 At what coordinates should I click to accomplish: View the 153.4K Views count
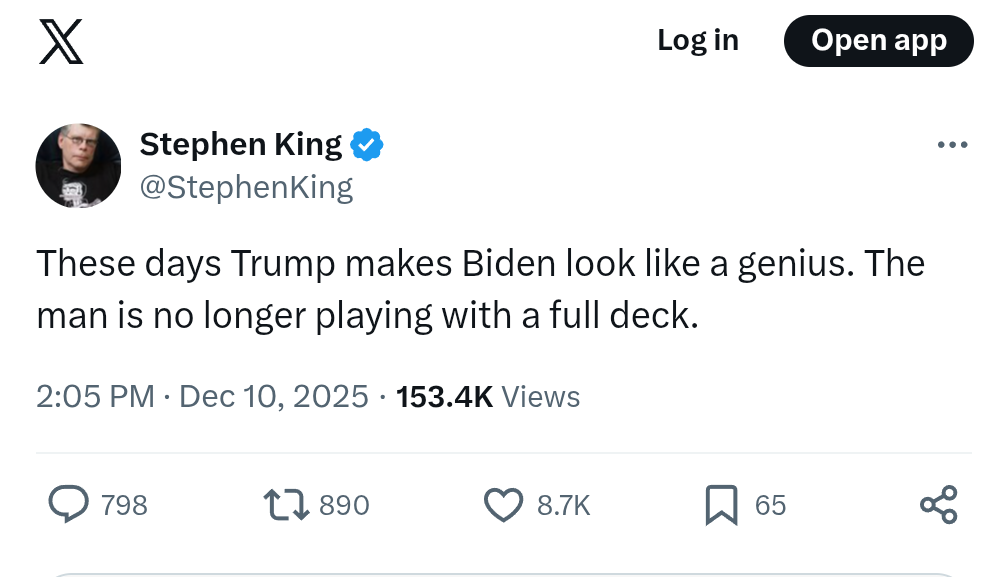(x=488, y=397)
